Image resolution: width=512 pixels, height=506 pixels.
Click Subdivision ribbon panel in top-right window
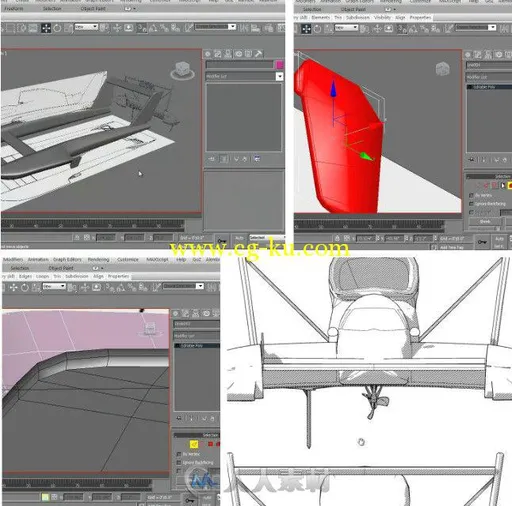357,17
